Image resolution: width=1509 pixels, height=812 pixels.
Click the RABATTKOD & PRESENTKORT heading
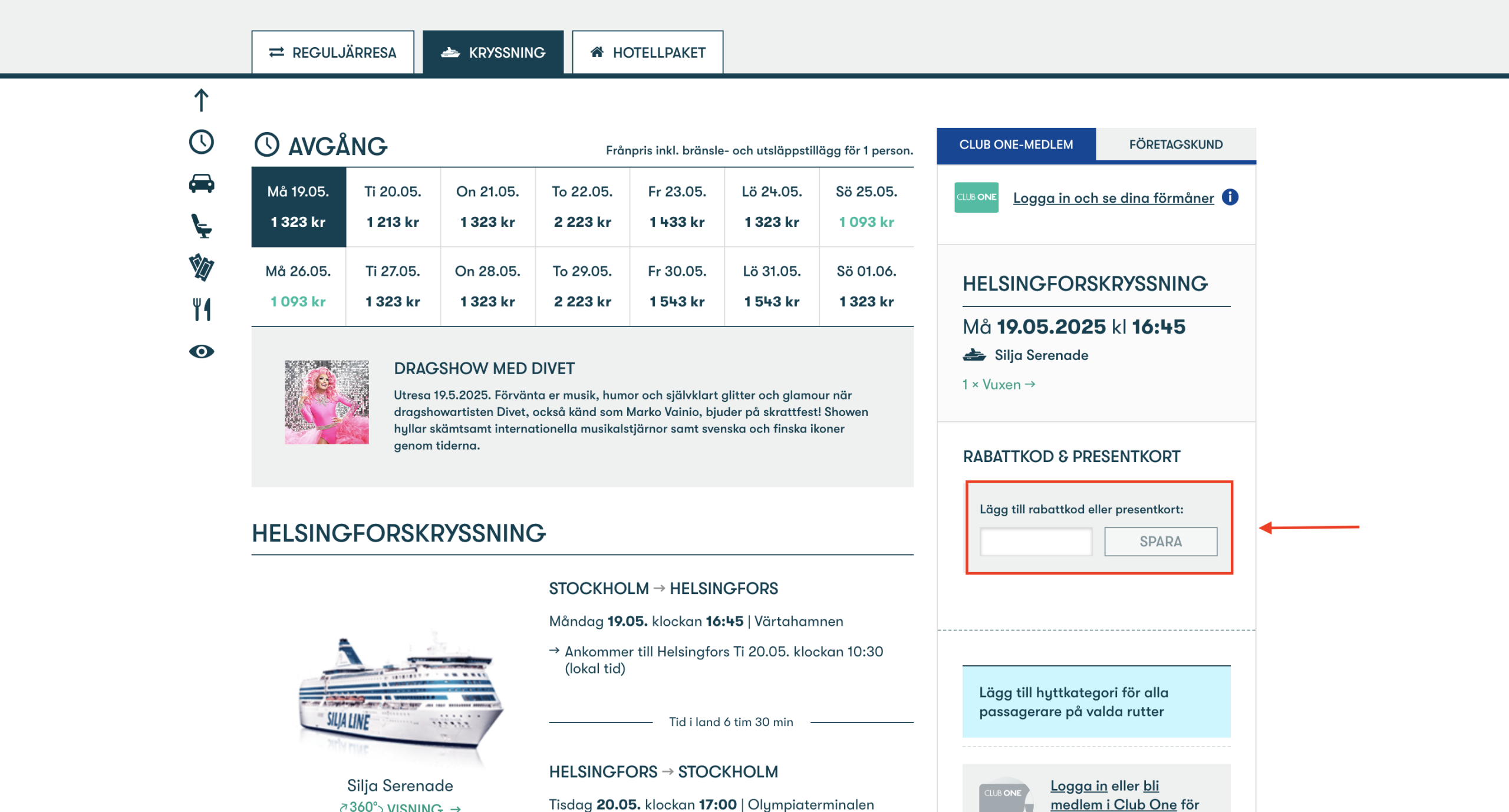coord(1071,457)
